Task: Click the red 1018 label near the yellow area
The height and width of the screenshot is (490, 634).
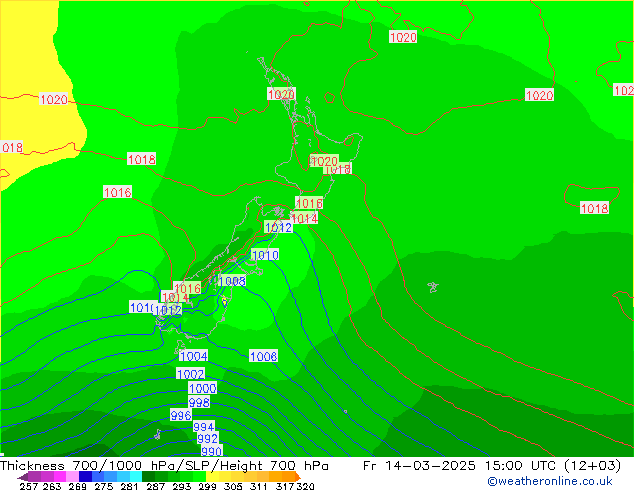Action: pyautogui.click(x=142, y=159)
